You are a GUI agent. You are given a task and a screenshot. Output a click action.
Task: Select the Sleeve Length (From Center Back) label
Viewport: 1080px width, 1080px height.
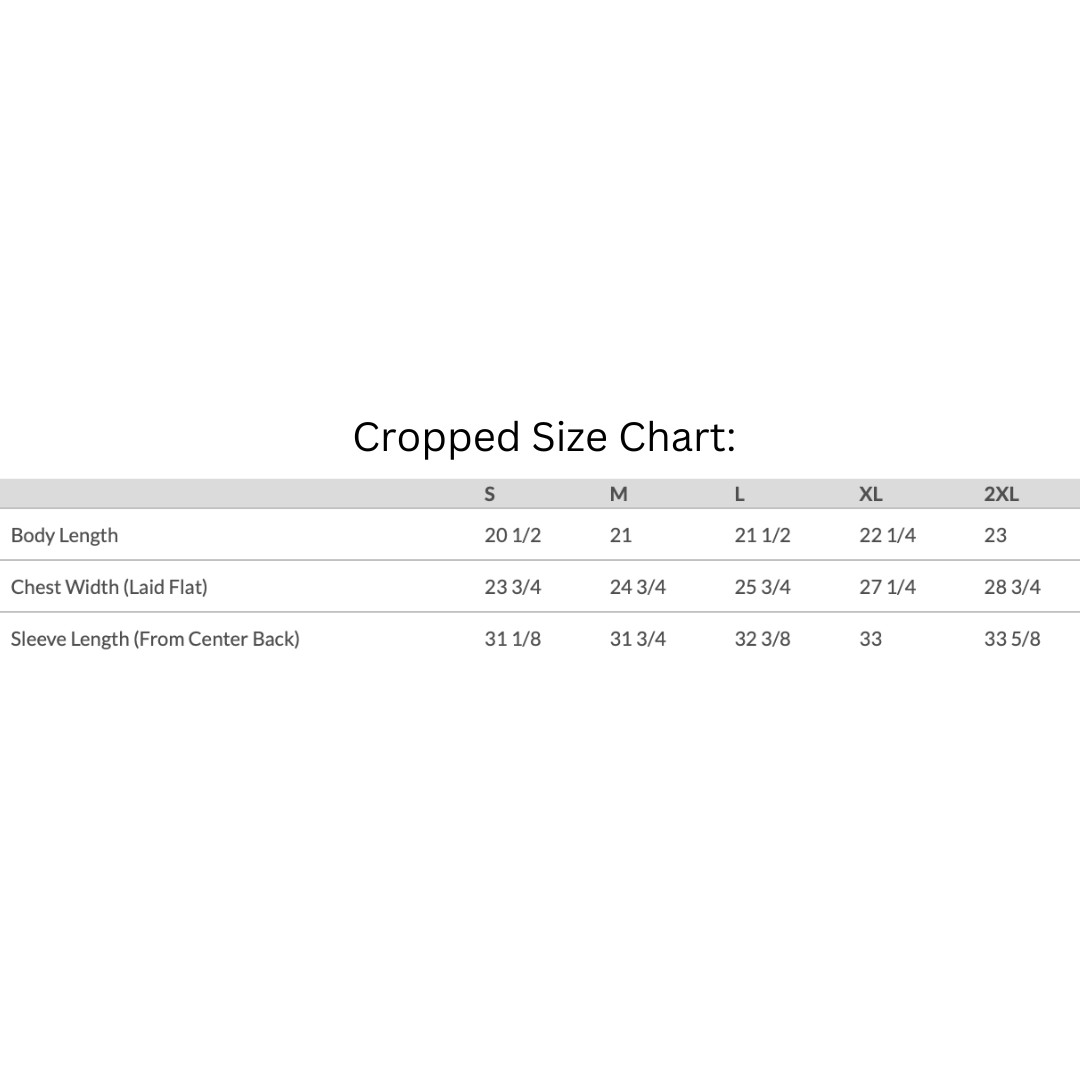coord(155,639)
